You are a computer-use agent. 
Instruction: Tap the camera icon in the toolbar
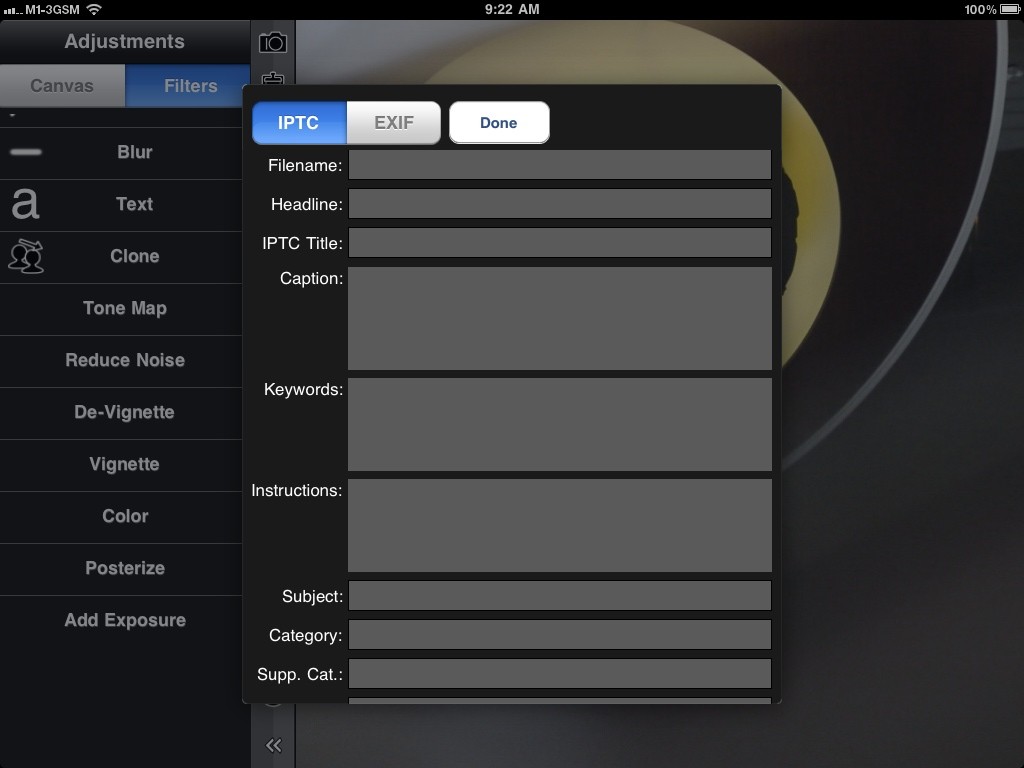273,43
